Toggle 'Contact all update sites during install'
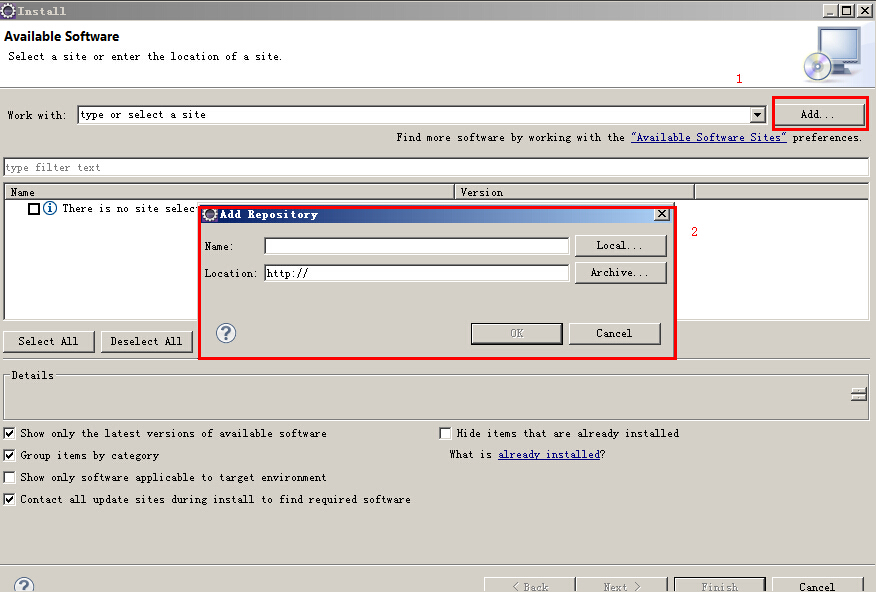Viewport: 876px width, 593px height. pos(10,500)
